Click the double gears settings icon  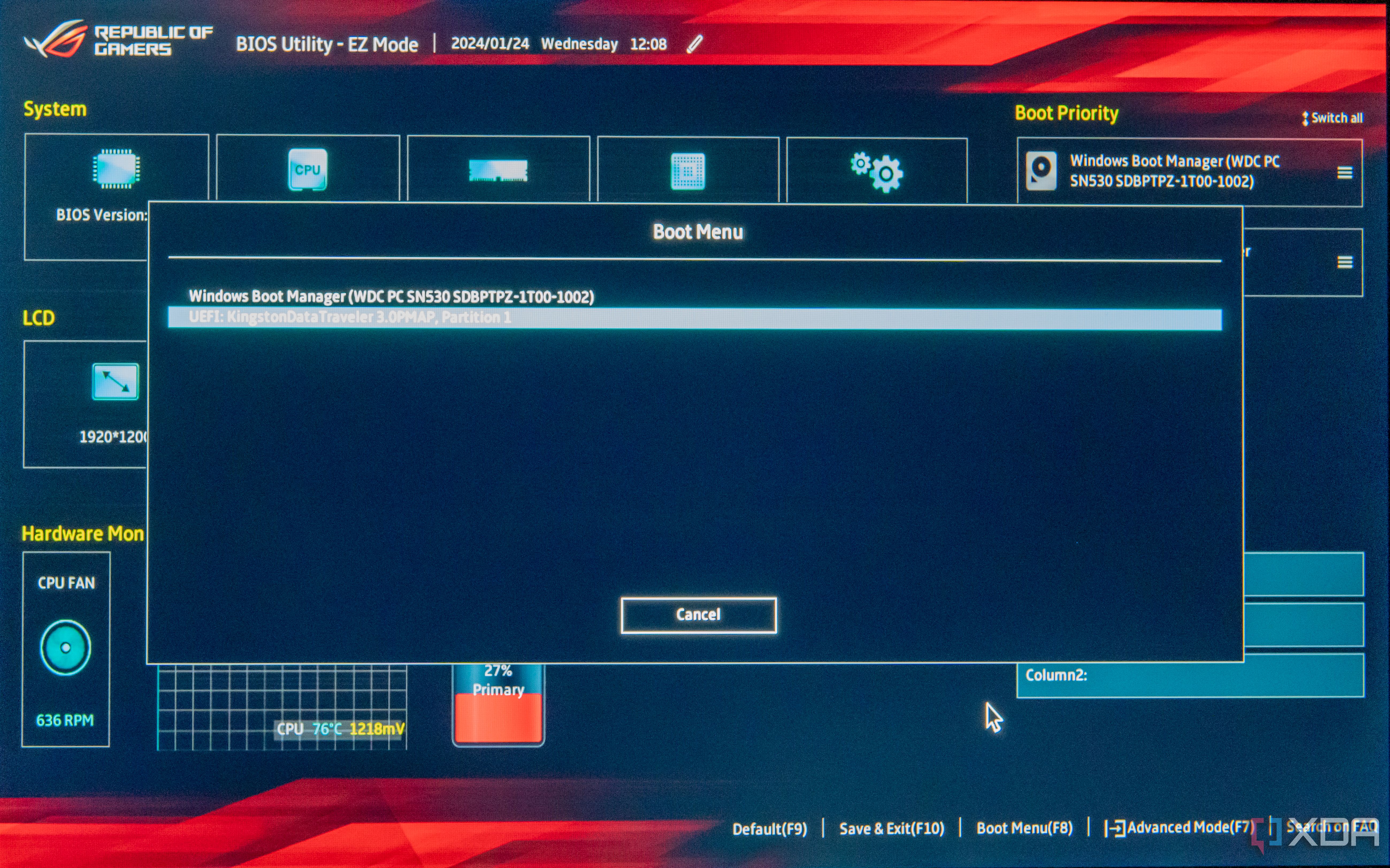[x=877, y=172]
